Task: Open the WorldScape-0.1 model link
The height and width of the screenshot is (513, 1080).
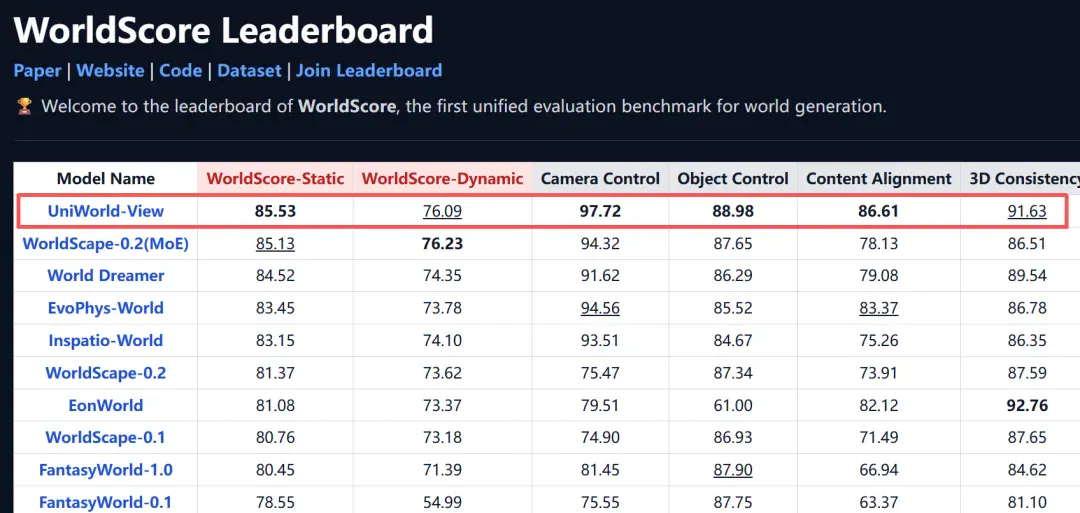Action: [x=105, y=437]
